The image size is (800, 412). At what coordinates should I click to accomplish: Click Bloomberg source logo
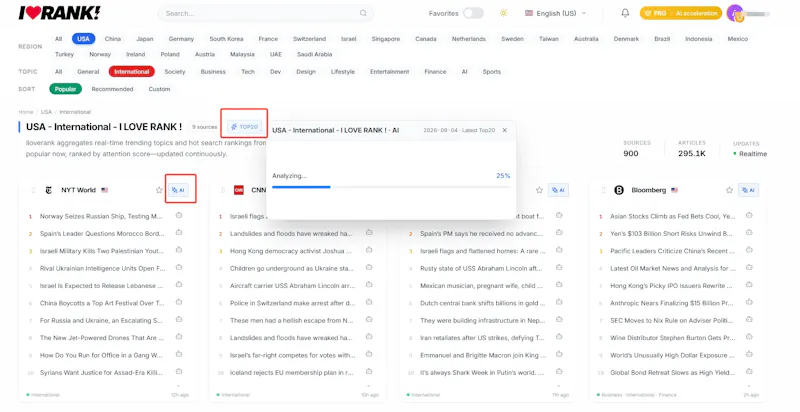coord(619,190)
